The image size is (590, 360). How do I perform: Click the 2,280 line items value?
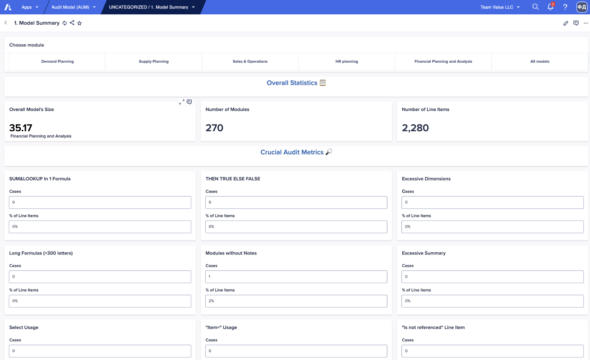tap(415, 128)
